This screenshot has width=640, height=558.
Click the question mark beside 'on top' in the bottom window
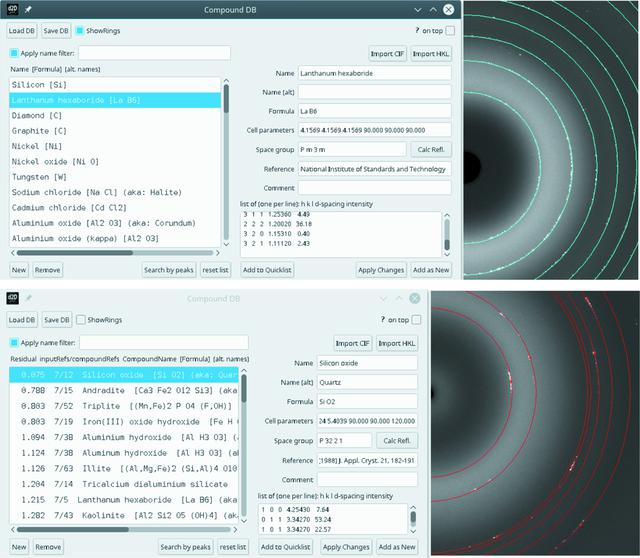(x=383, y=319)
